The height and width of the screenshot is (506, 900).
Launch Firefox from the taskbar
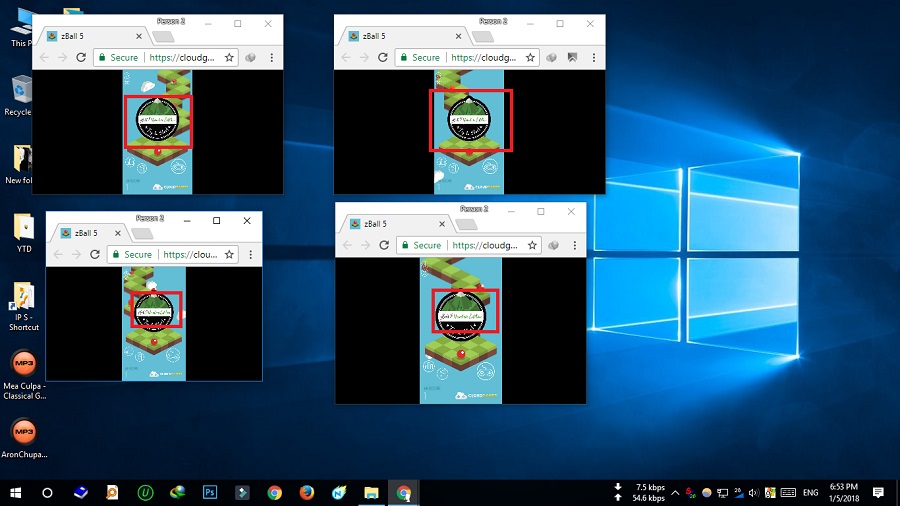point(307,493)
